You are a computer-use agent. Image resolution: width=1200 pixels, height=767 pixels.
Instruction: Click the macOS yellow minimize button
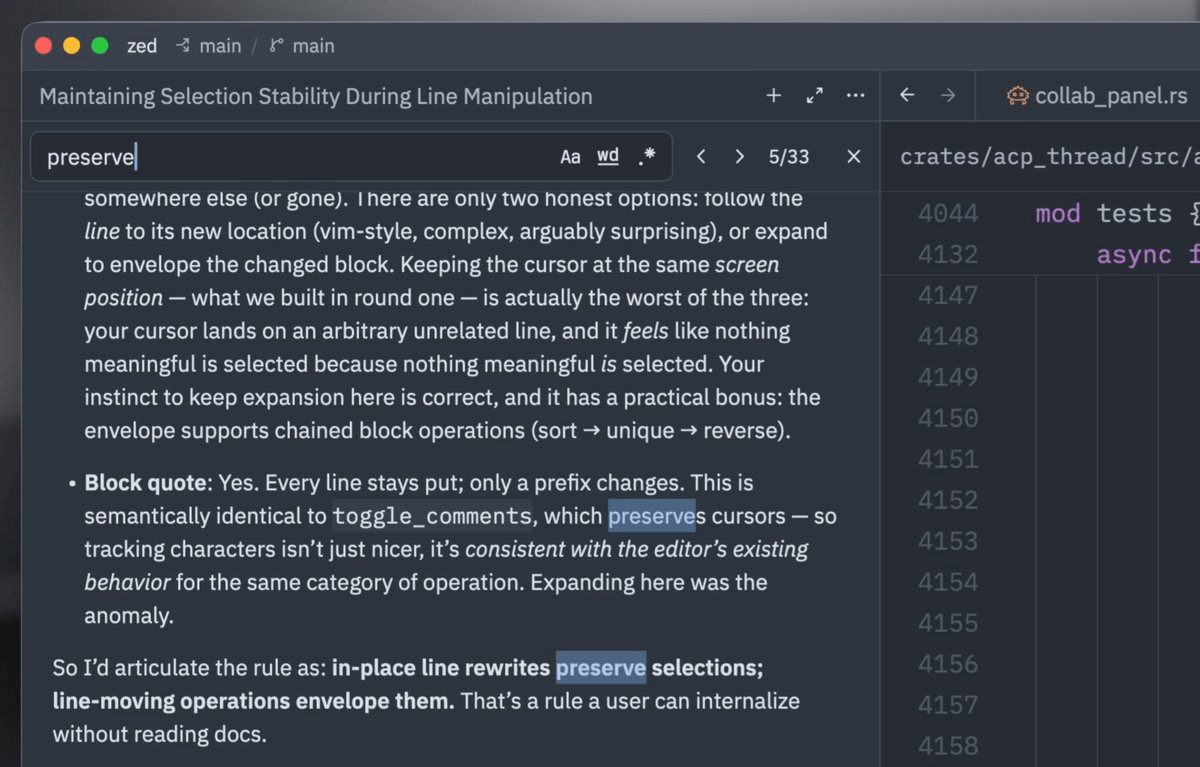click(71, 45)
